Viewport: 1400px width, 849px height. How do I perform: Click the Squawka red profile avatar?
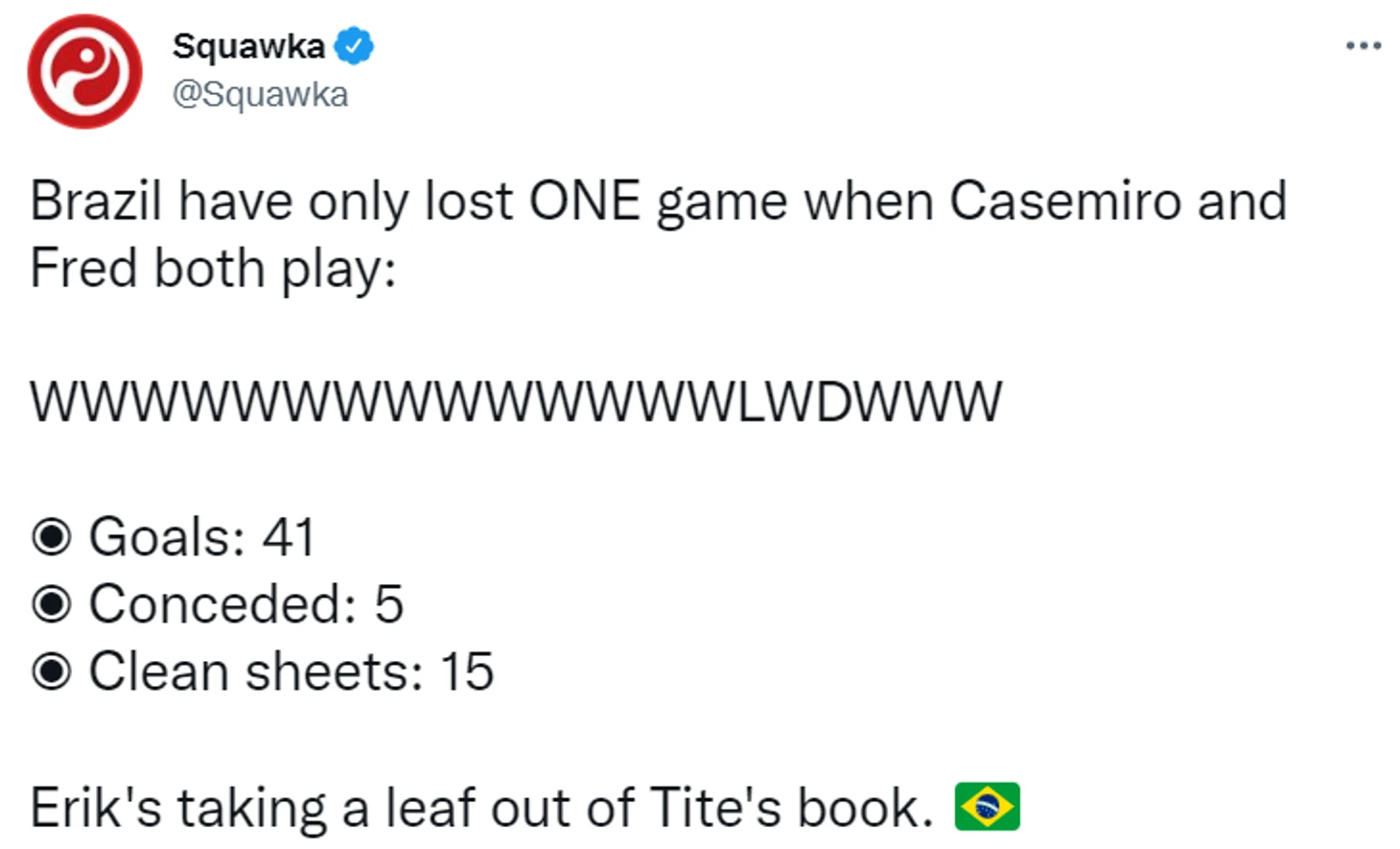pos(84,71)
